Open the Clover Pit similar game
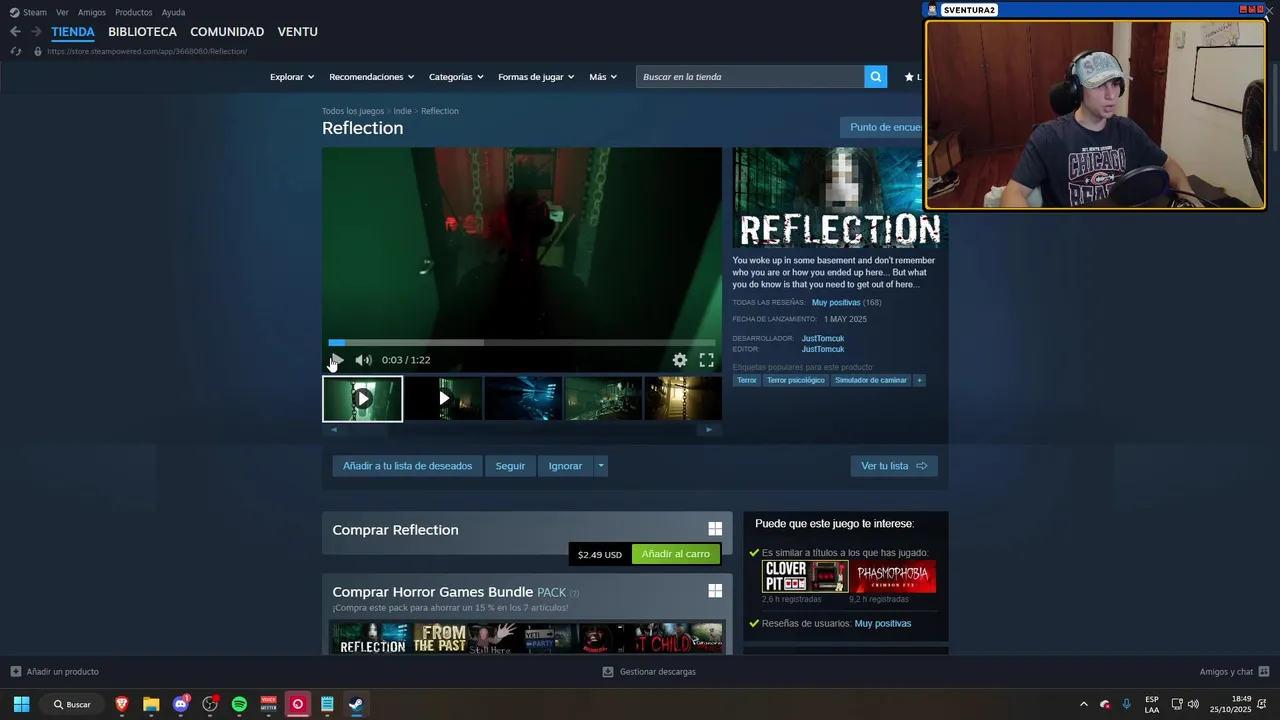 pyautogui.click(x=804, y=577)
